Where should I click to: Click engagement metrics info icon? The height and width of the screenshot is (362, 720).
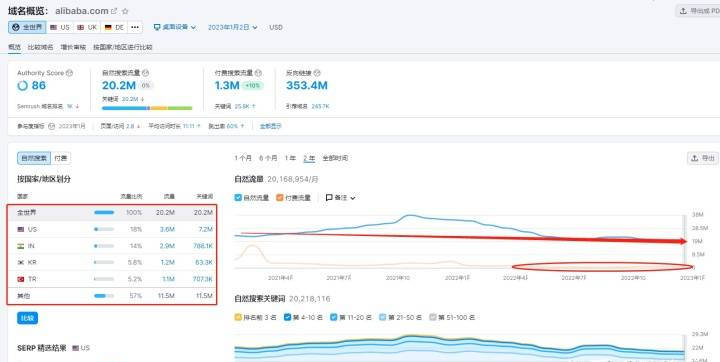pyautogui.click(x=52, y=126)
